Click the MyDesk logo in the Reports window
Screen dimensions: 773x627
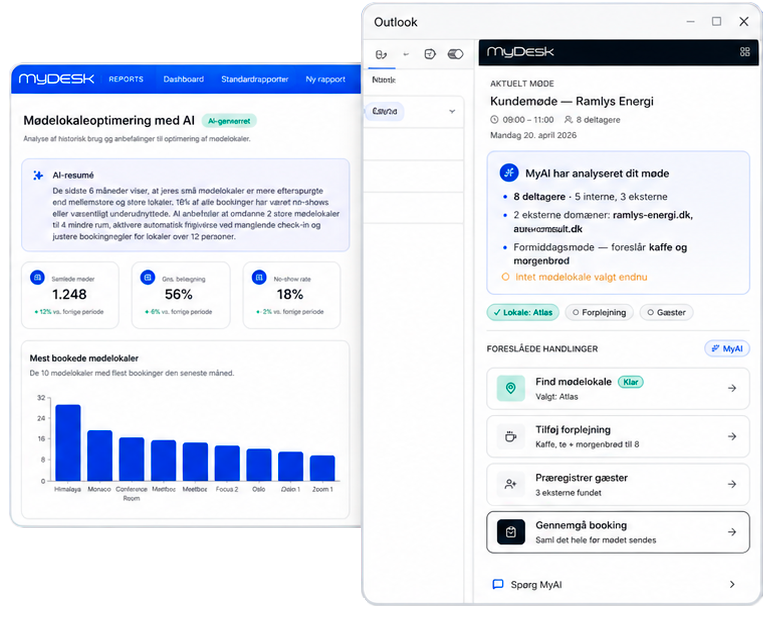coord(56,79)
